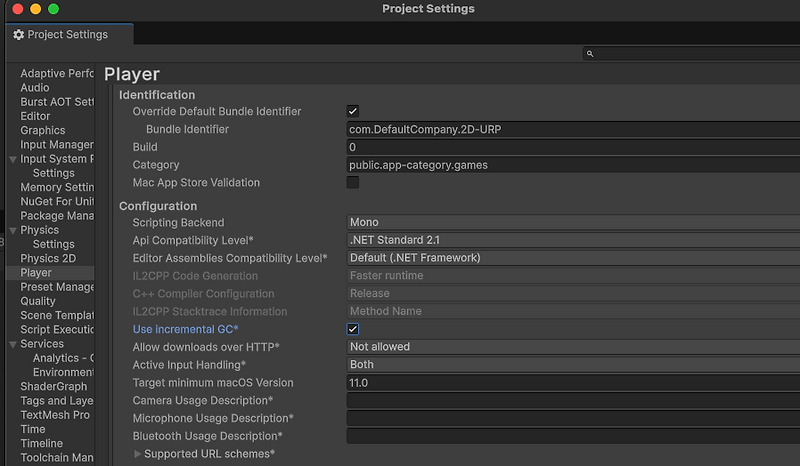The height and width of the screenshot is (466, 800).
Task: Collapse the Services tree arrow
Action: pyautogui.click(x=13, y=344)
